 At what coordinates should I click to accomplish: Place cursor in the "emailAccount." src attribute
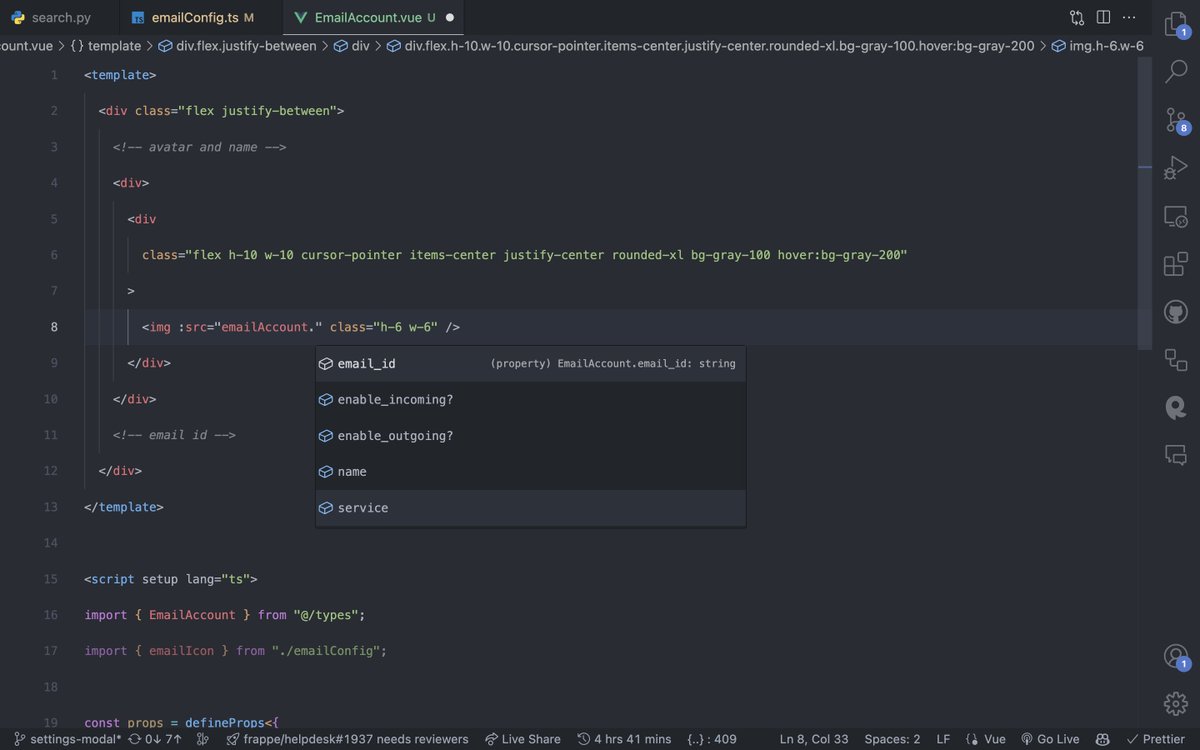tap(268, 327)
